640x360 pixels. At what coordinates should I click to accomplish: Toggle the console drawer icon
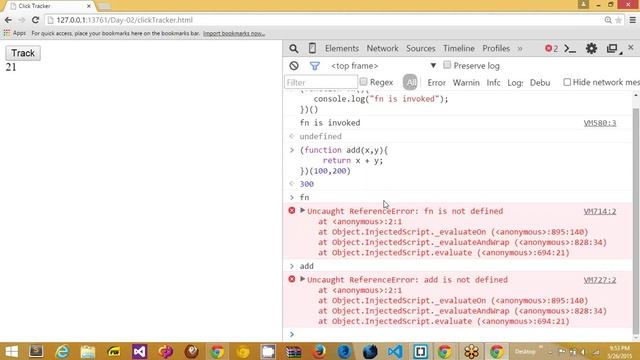coord(570,49)
